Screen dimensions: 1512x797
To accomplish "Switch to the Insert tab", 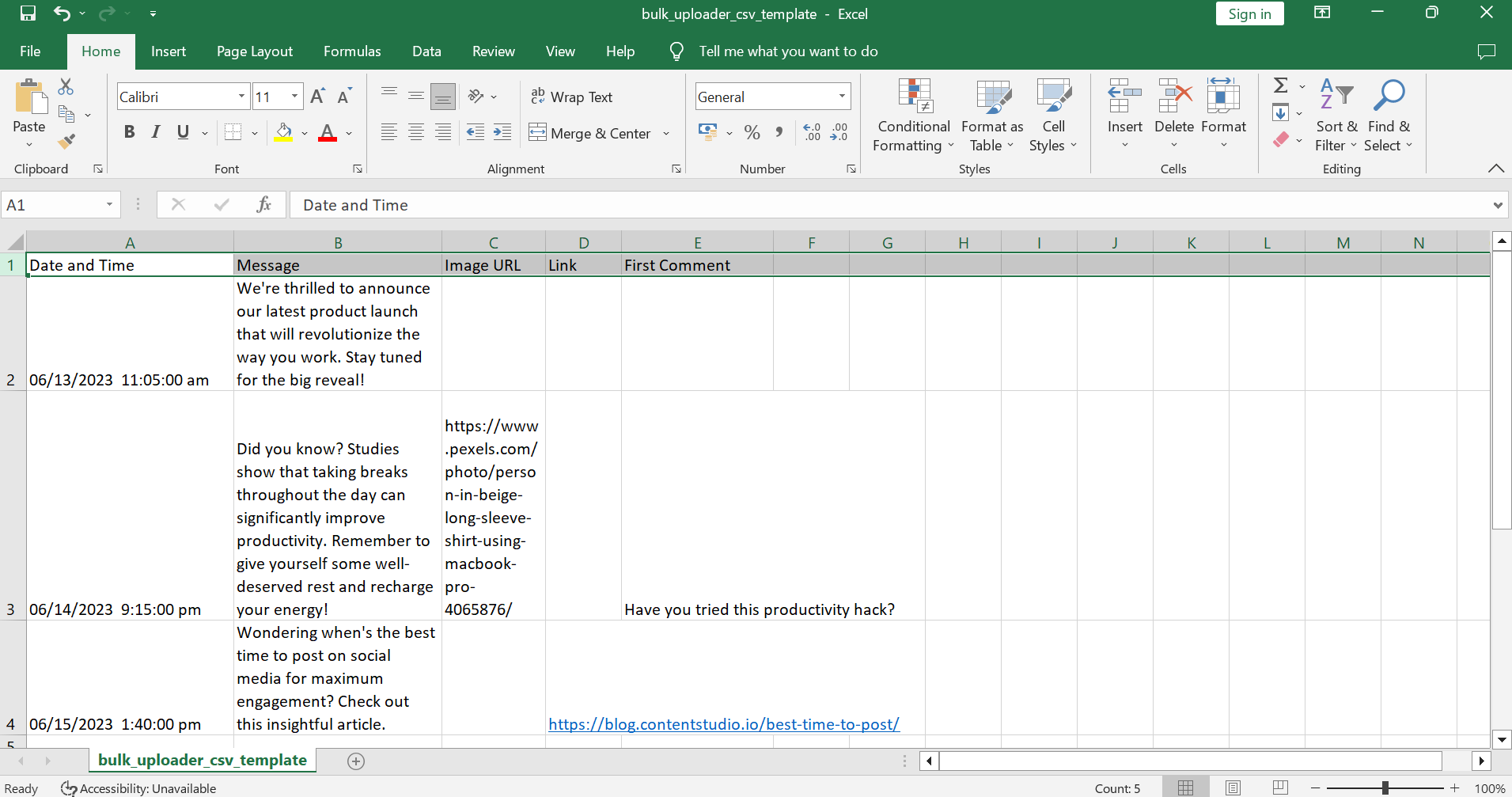I will (169, 51).
